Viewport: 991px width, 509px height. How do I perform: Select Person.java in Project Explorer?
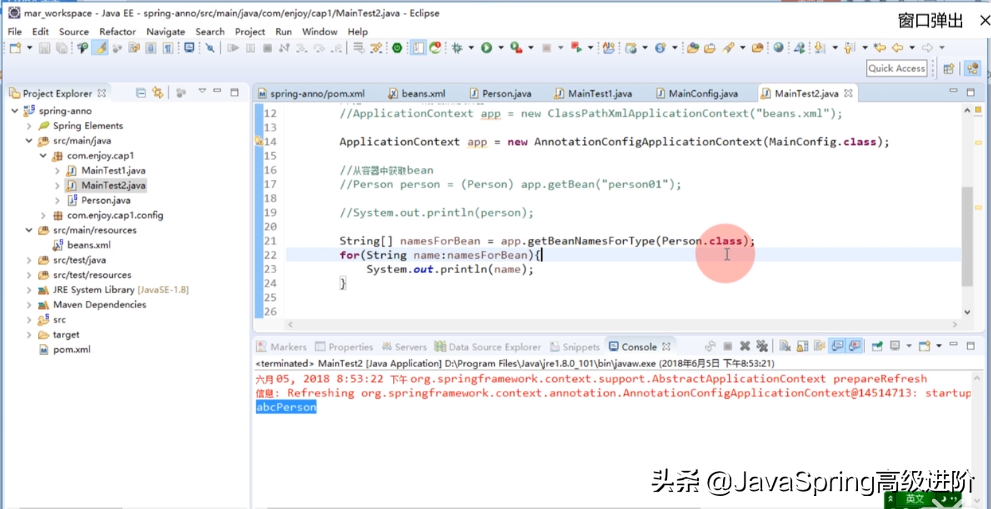click(x=106, y=200)
